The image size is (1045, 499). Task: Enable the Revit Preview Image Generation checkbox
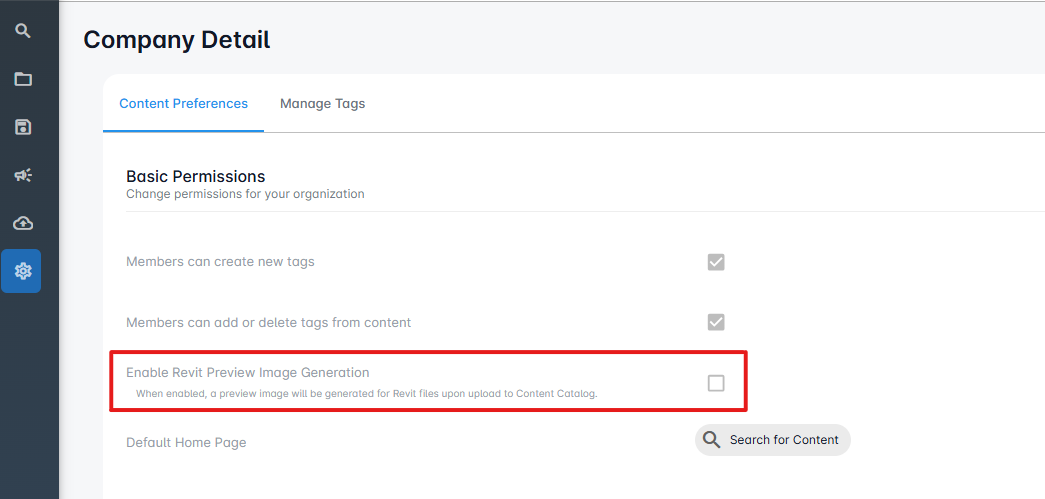tap(716, 383)
